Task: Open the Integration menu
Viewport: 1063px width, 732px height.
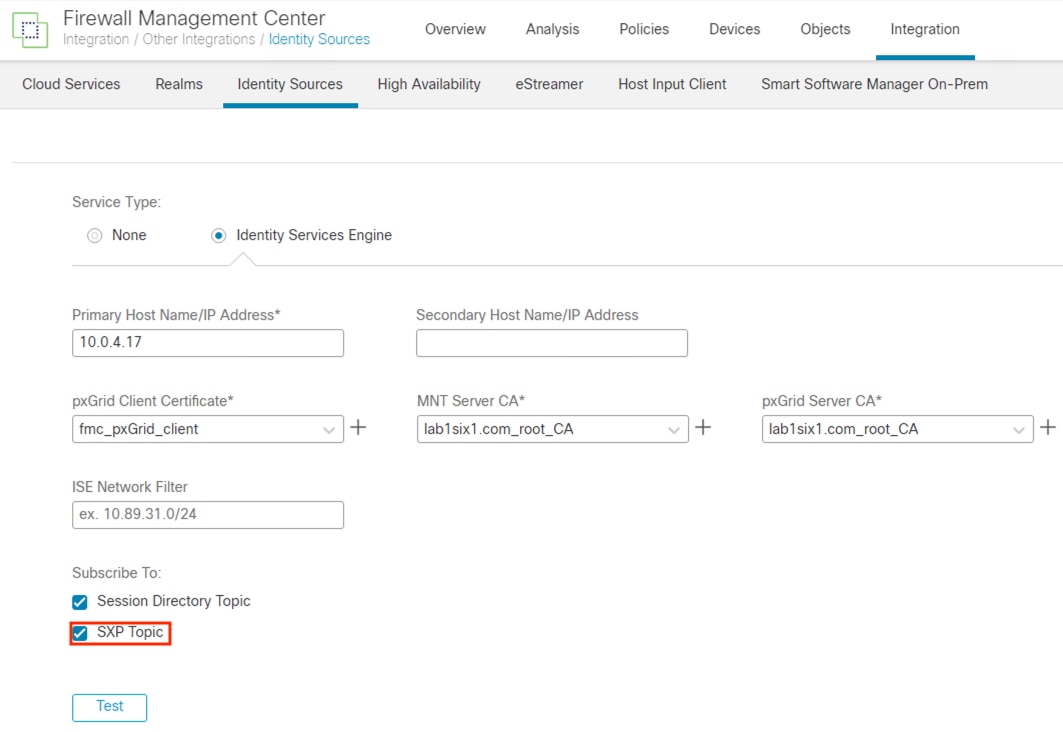Action: pyautogui.click(x=925, y=29)
